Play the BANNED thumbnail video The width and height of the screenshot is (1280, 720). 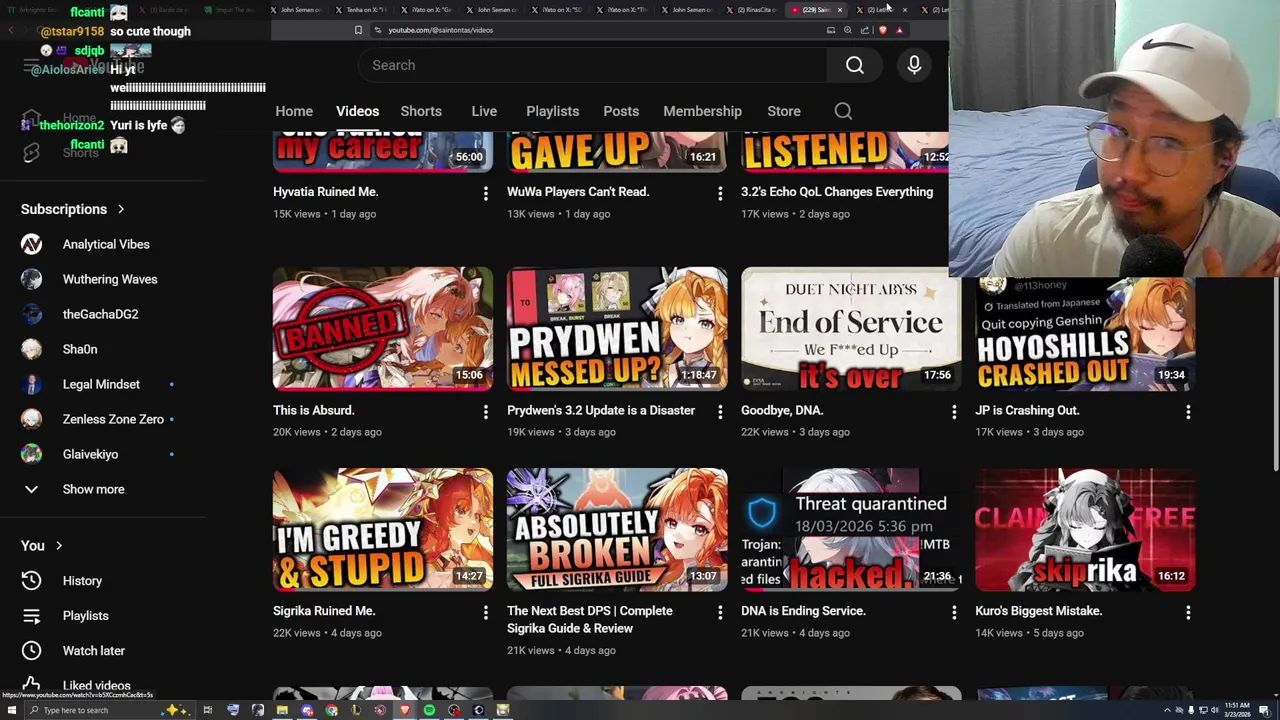(x=383, y=328)
